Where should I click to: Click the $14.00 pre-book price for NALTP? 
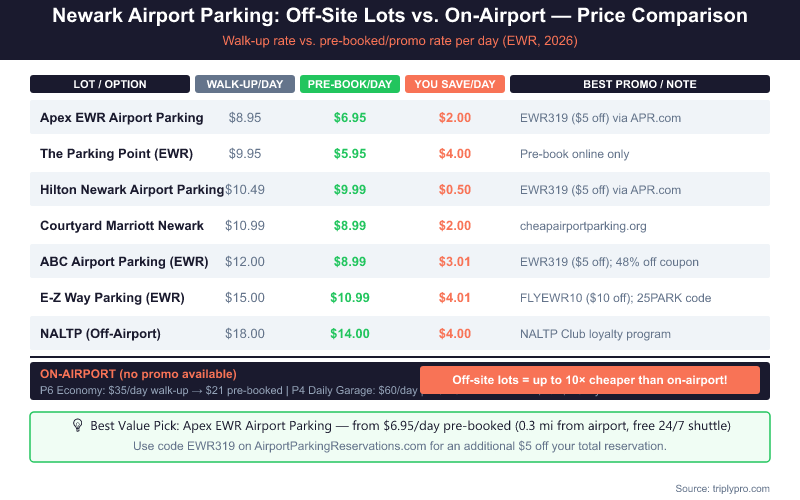pyautogui.click(x=350, y=334)
